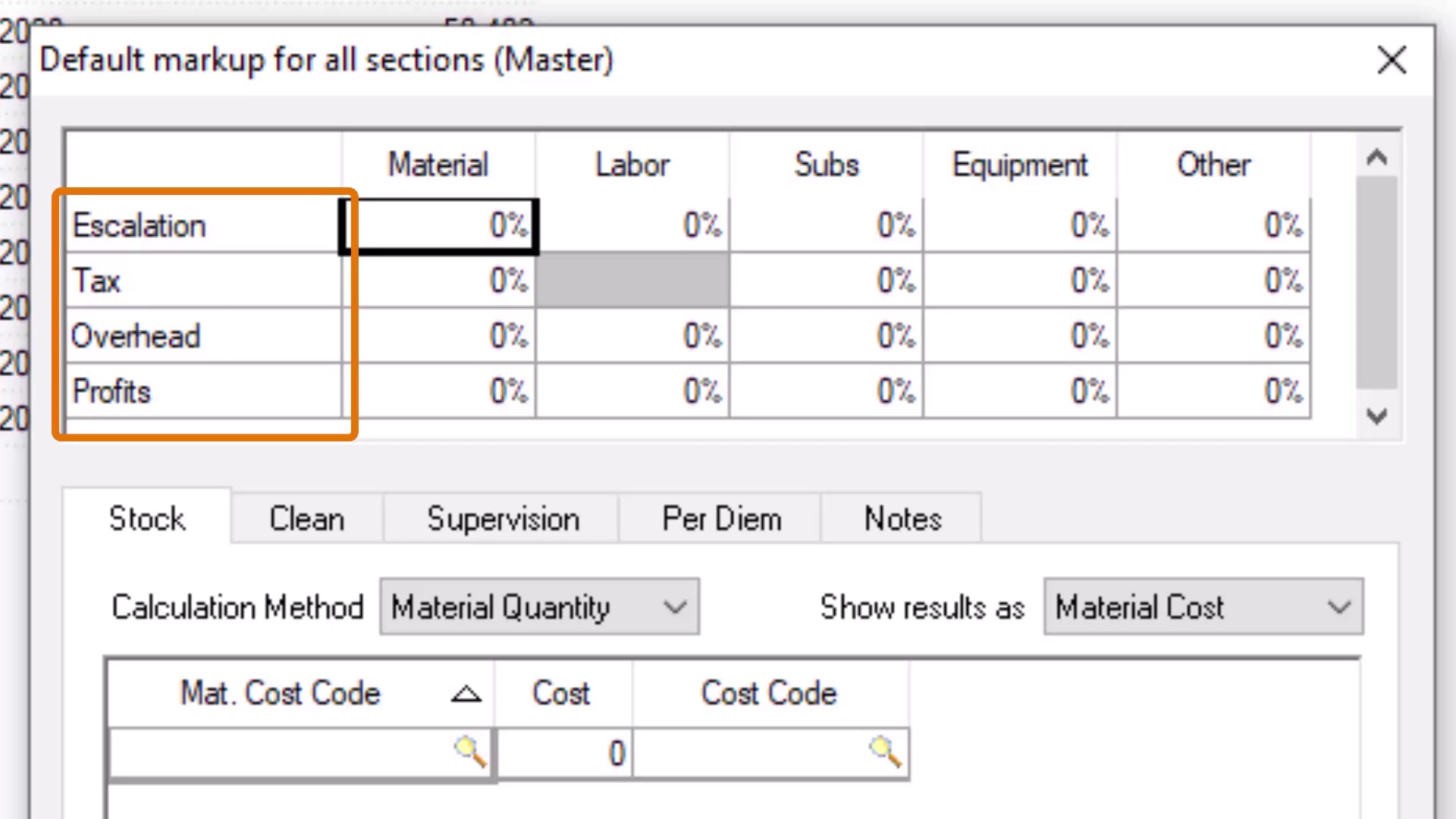1456x819 pixels.
Task: Open the Per Diem tab
Action: point(720,519)
